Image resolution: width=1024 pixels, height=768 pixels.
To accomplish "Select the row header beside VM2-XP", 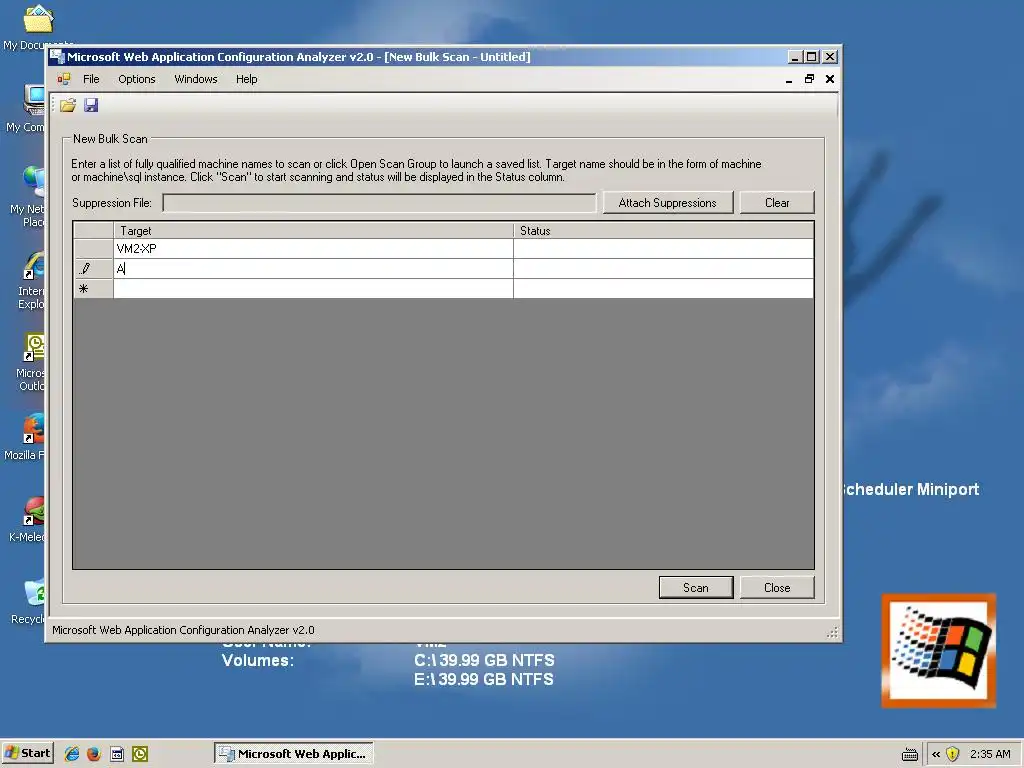I will (x=93, y=249).
